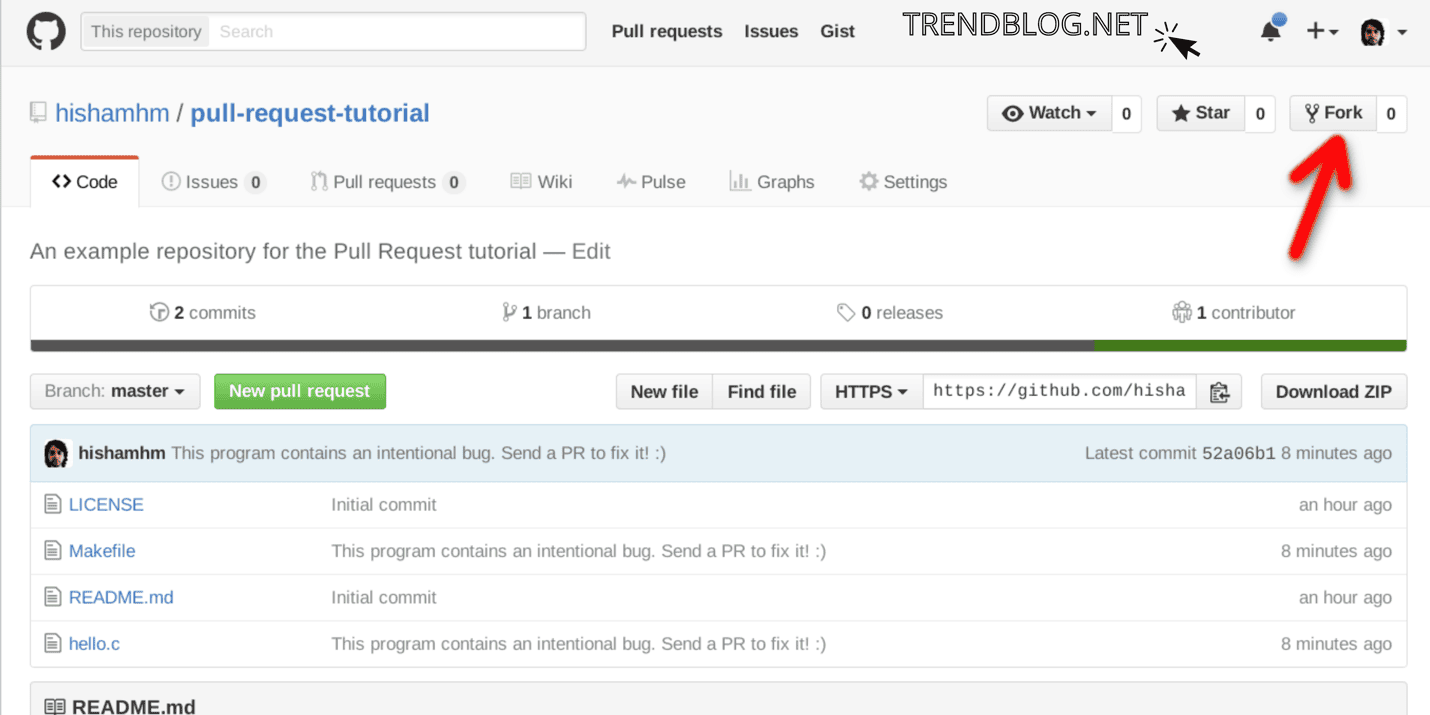Screen dimensions: 1430x715
Task: Watch the repository with the eye button
Action: (x=1049, y=113)
